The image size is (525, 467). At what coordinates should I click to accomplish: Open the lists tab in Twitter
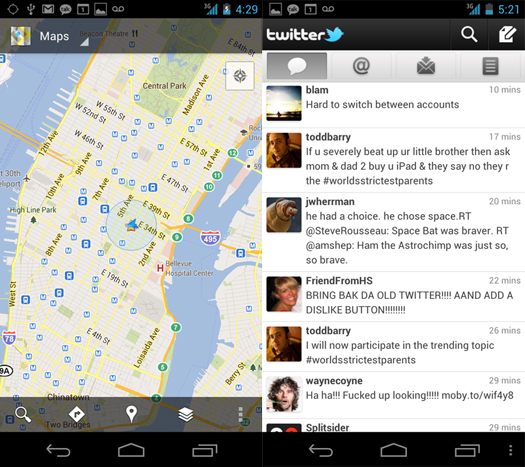(x=490, y=66)
